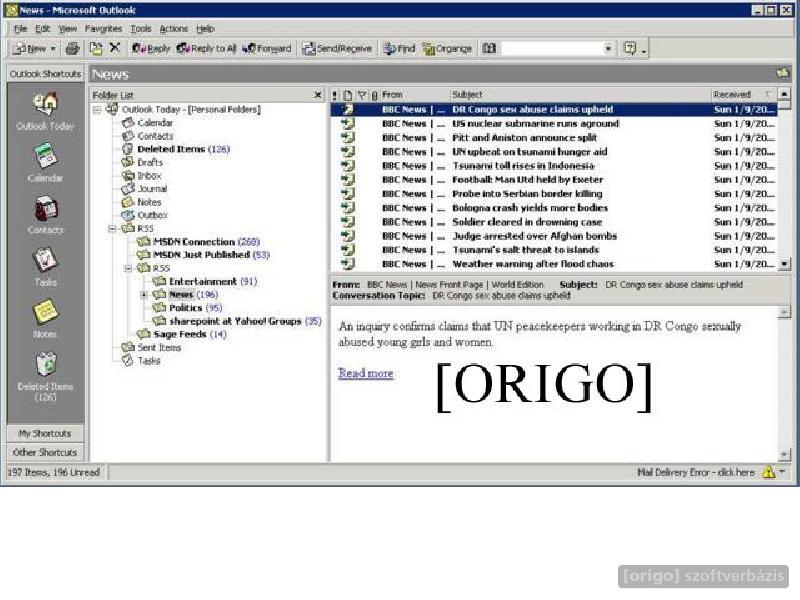Collapse the Outlook Today Personal Folders tree

97,110
